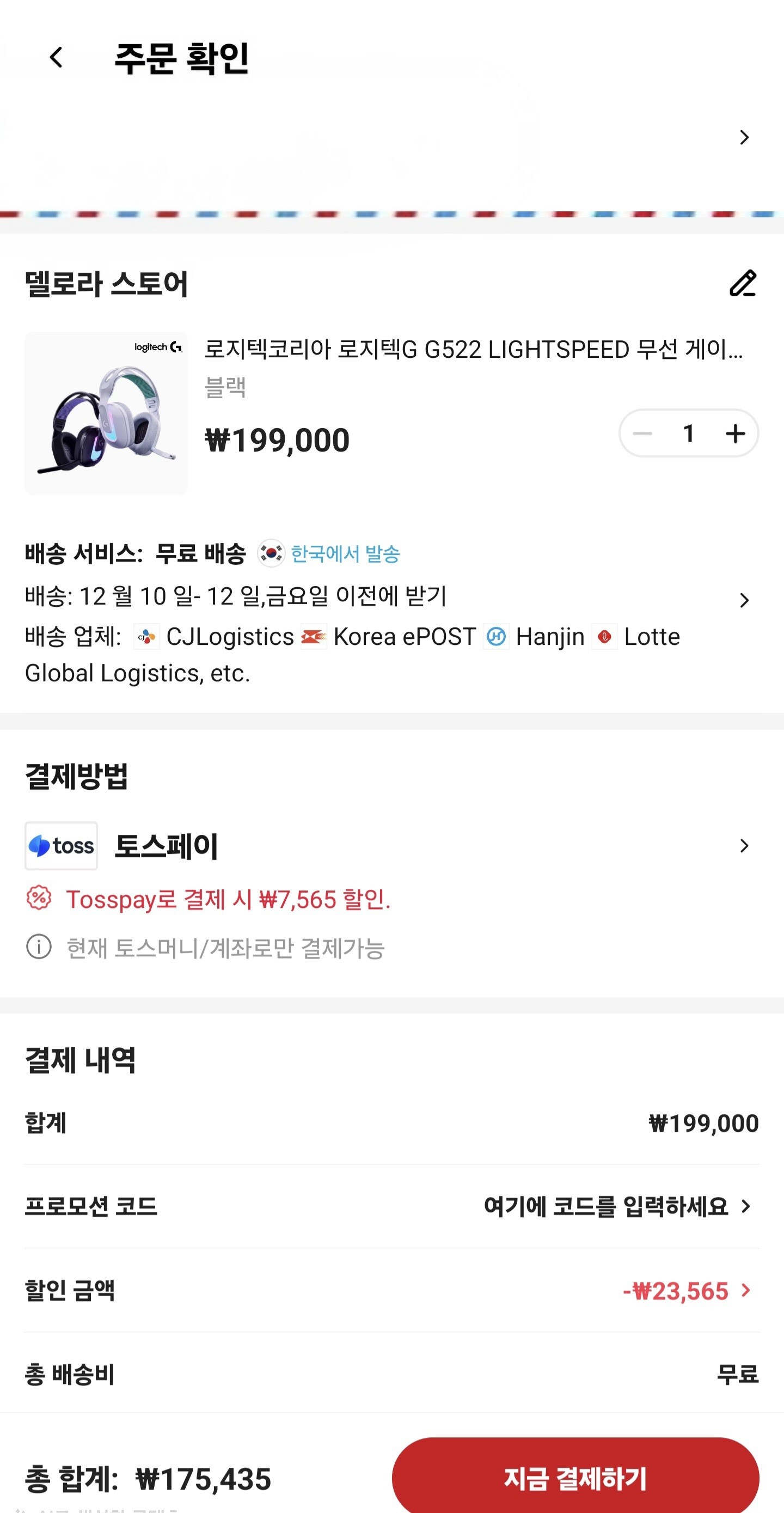Tap the info icon beside 토스머니 notice
This screenshot has width=784, height=1513.
[39, 947]
